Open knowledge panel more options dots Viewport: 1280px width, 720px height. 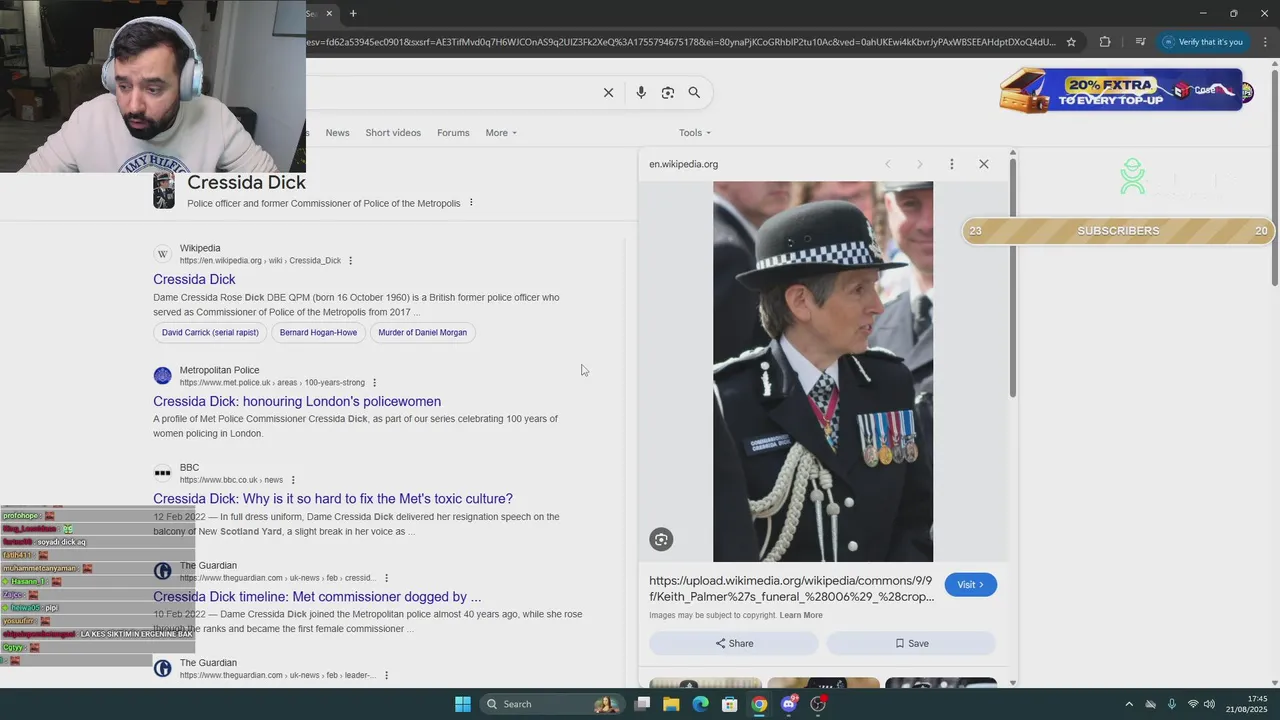[471, 203]
